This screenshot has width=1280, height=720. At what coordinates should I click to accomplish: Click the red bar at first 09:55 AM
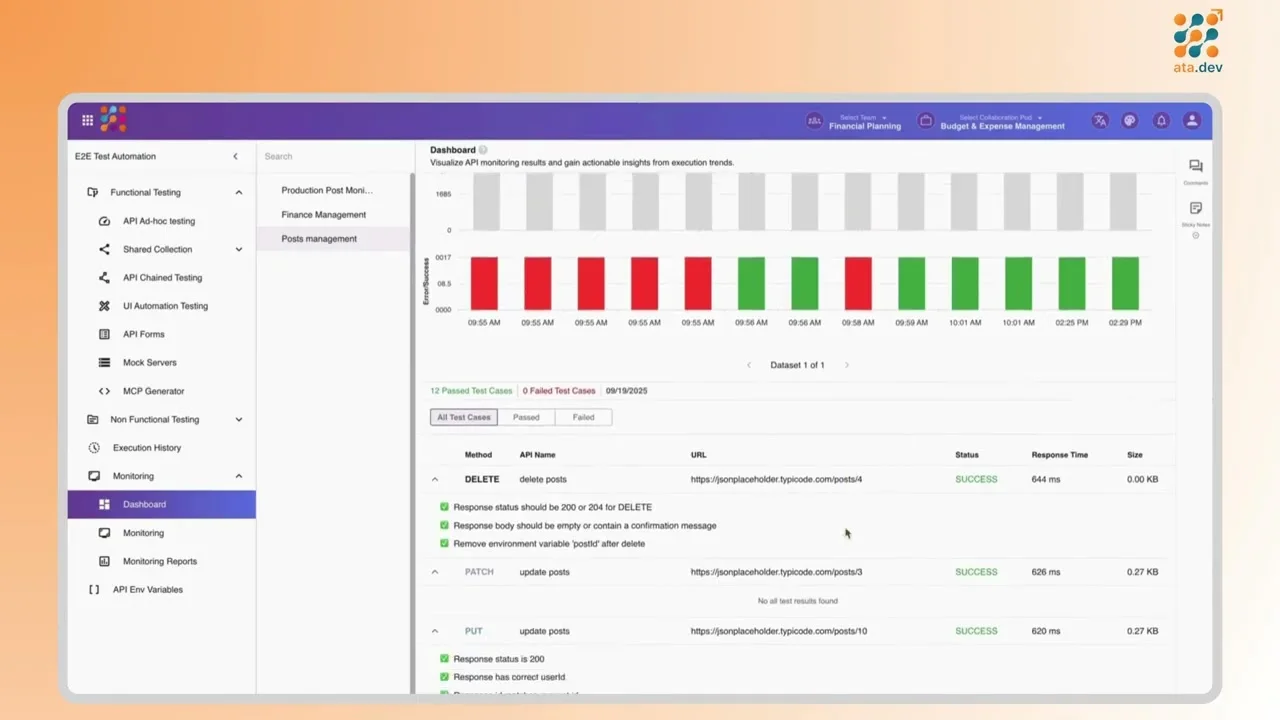coord(484,283)
